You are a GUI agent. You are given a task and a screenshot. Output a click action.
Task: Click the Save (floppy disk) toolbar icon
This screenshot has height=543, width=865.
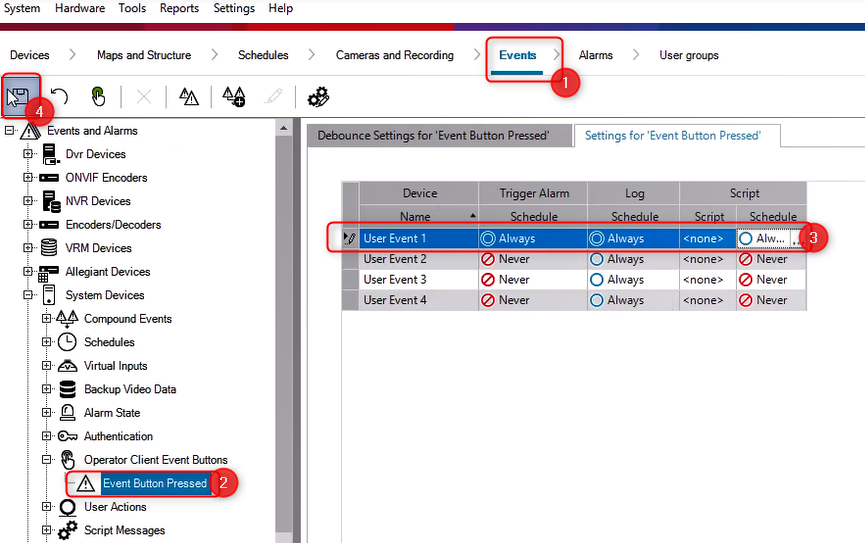pos(18,97)
